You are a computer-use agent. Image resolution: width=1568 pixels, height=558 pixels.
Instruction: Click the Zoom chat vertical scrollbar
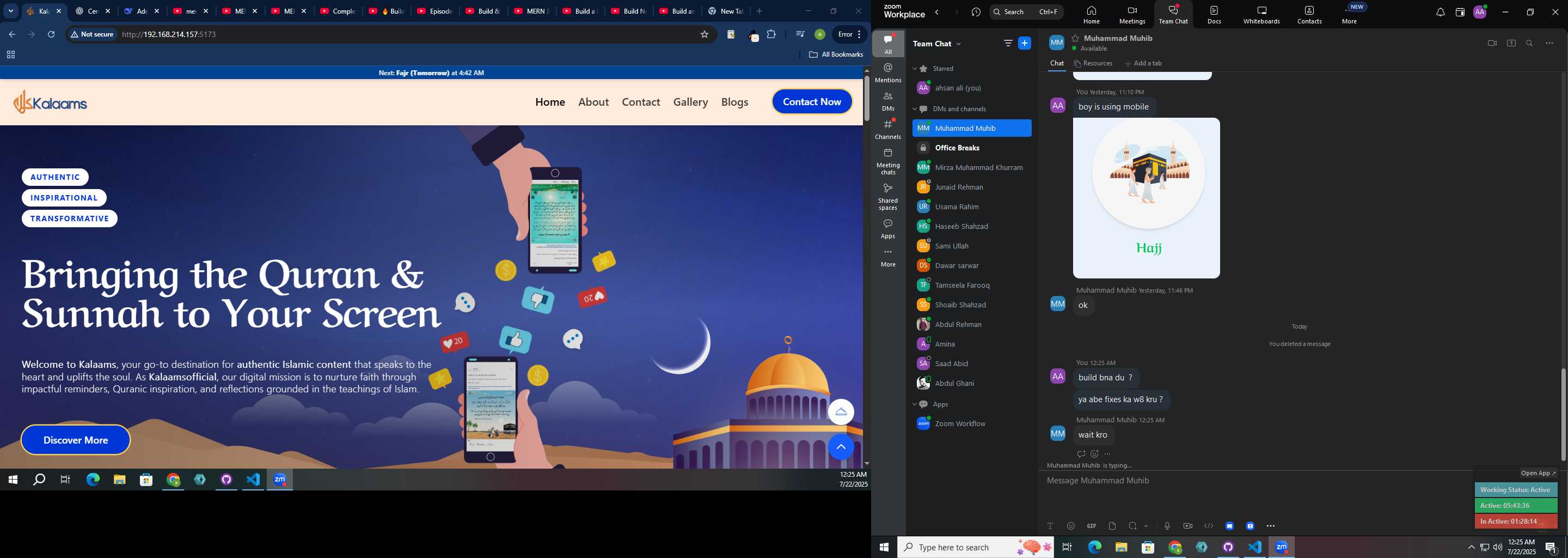coord(1563,414)
